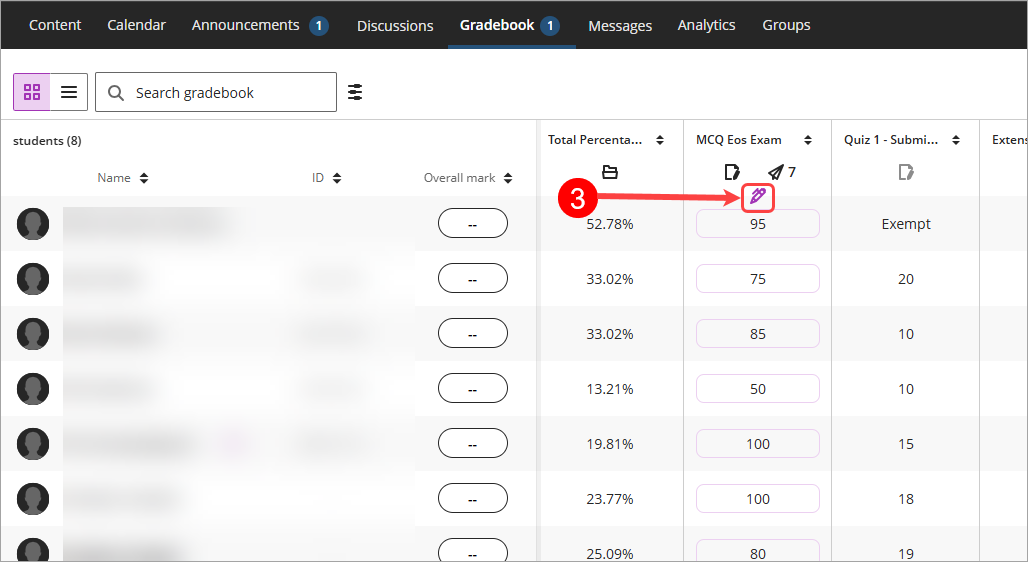The height and width of the screenshot is (562, 1028).
Task: Switch to gradebook list view
Action: point(69,92)
